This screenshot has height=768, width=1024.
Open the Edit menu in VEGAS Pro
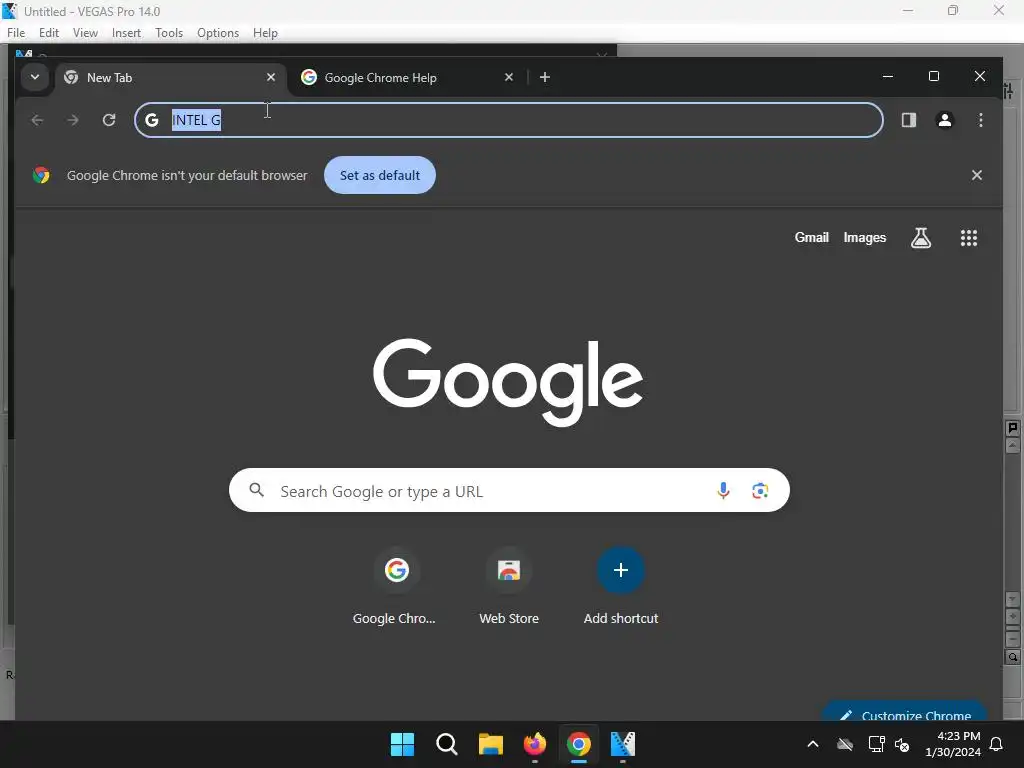pyautogui.click(x=49, y=33)
